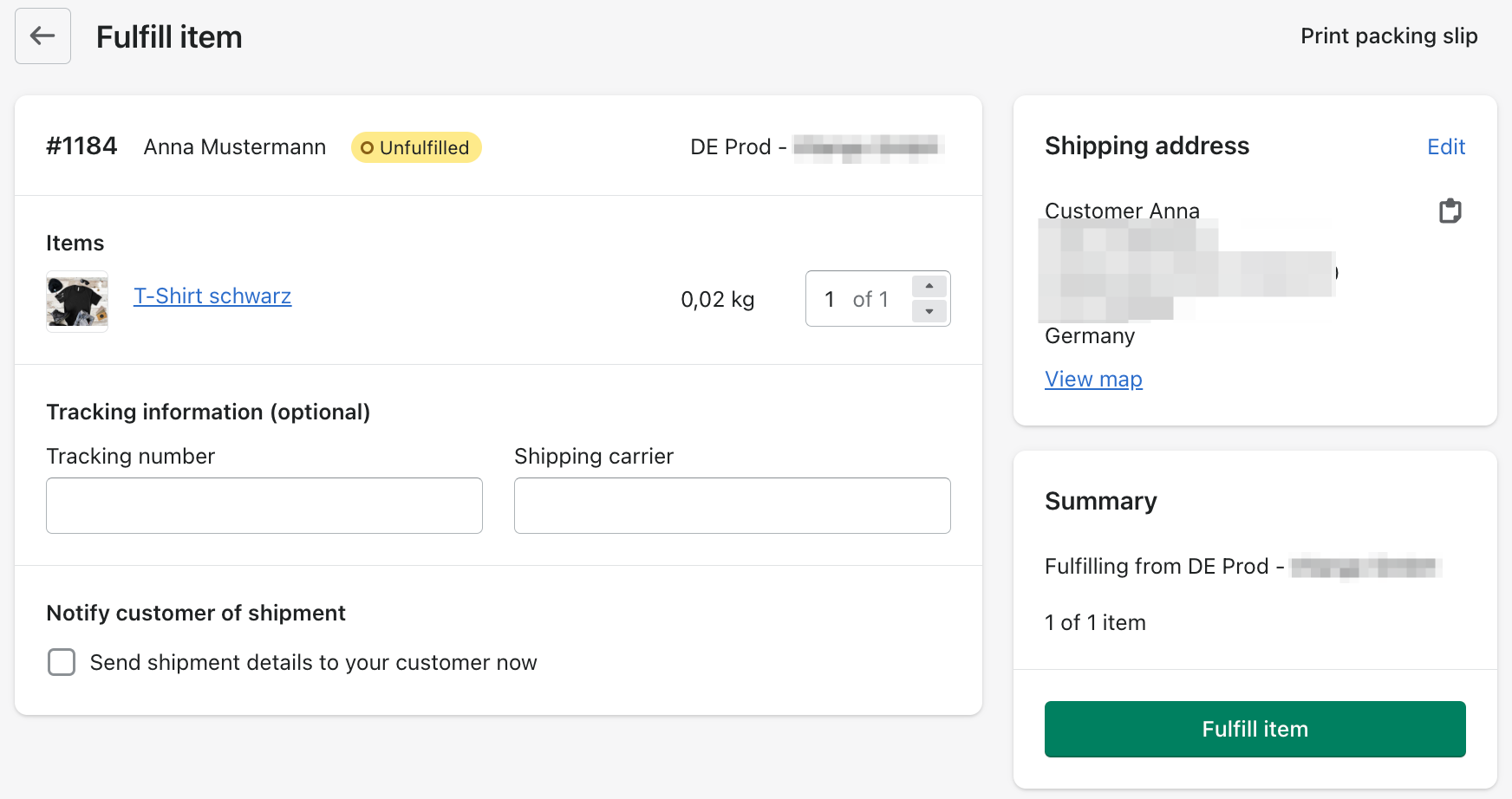
Task: Copy shipping address with the clipboard icon
Action: (x=1450, y=211)
